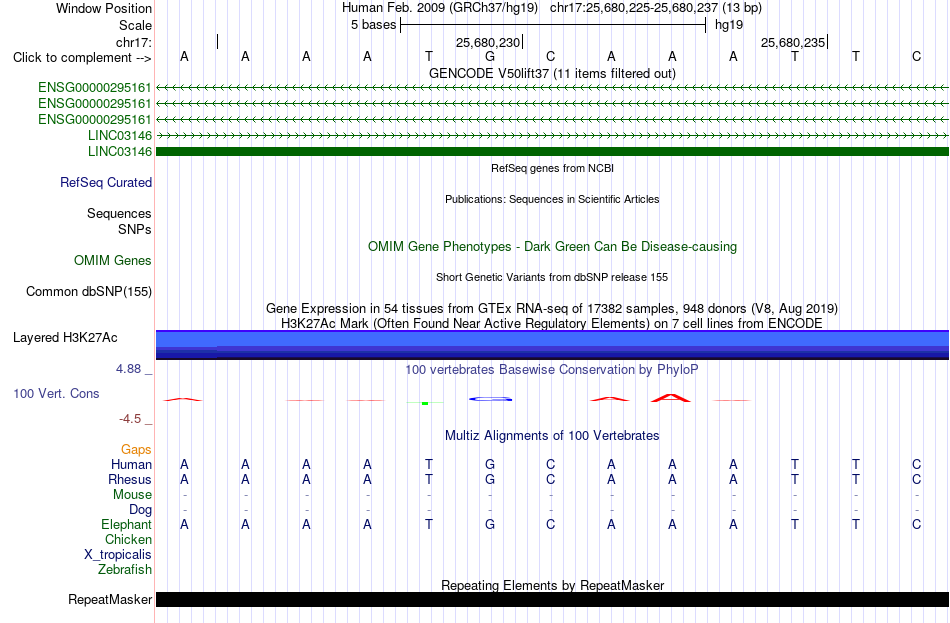Open the RefSeq Curated track label
950x623 pixels.
(x=106, y=182)
